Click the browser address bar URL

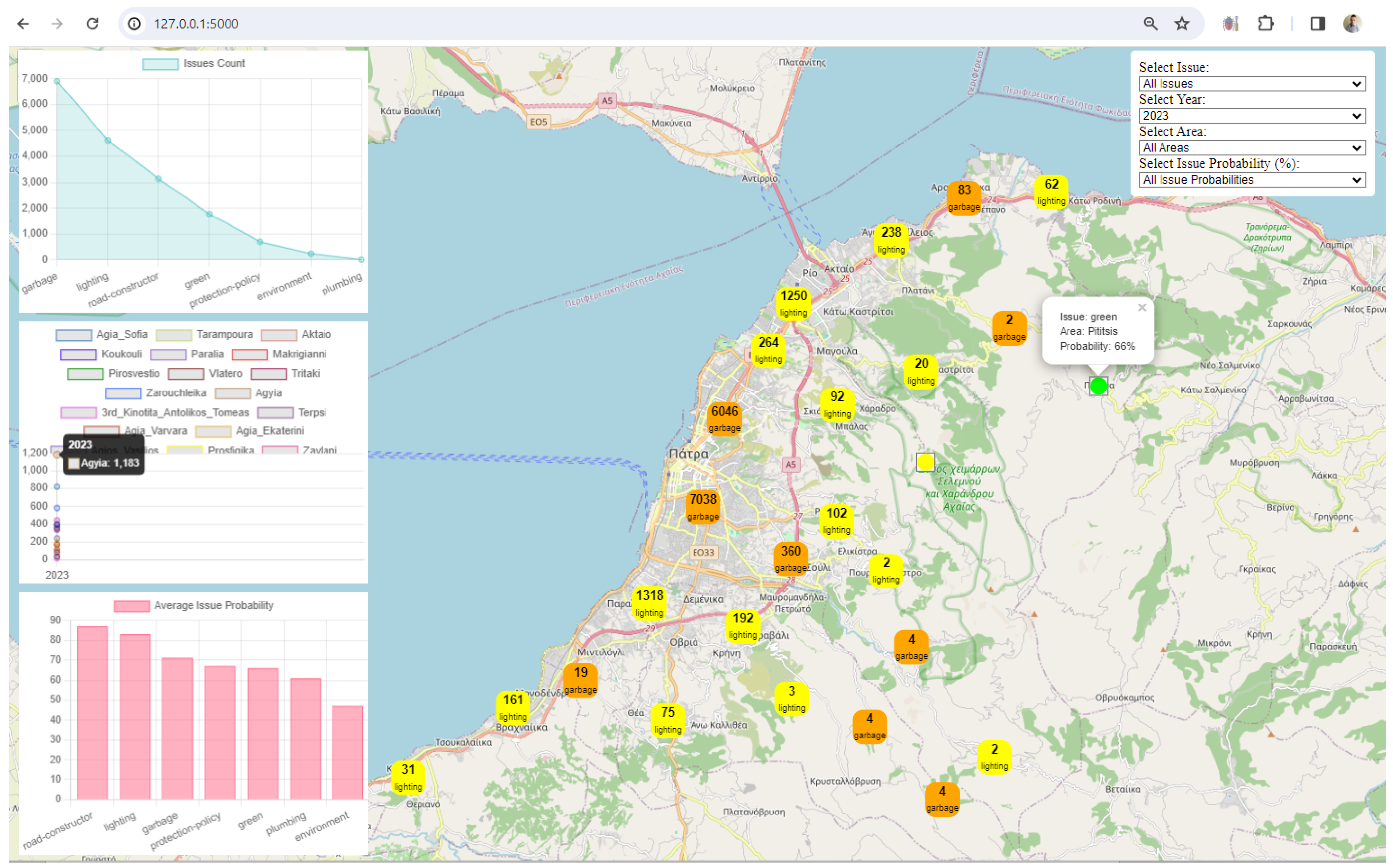click(x=196, y=24)
